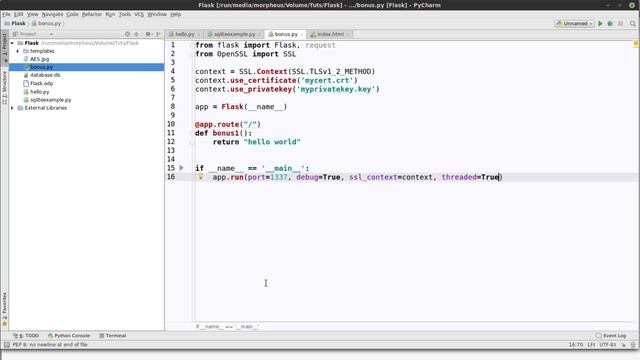Switch to the hello.py tab
Screen dimensions: 640x360
(x=184, y=34)
